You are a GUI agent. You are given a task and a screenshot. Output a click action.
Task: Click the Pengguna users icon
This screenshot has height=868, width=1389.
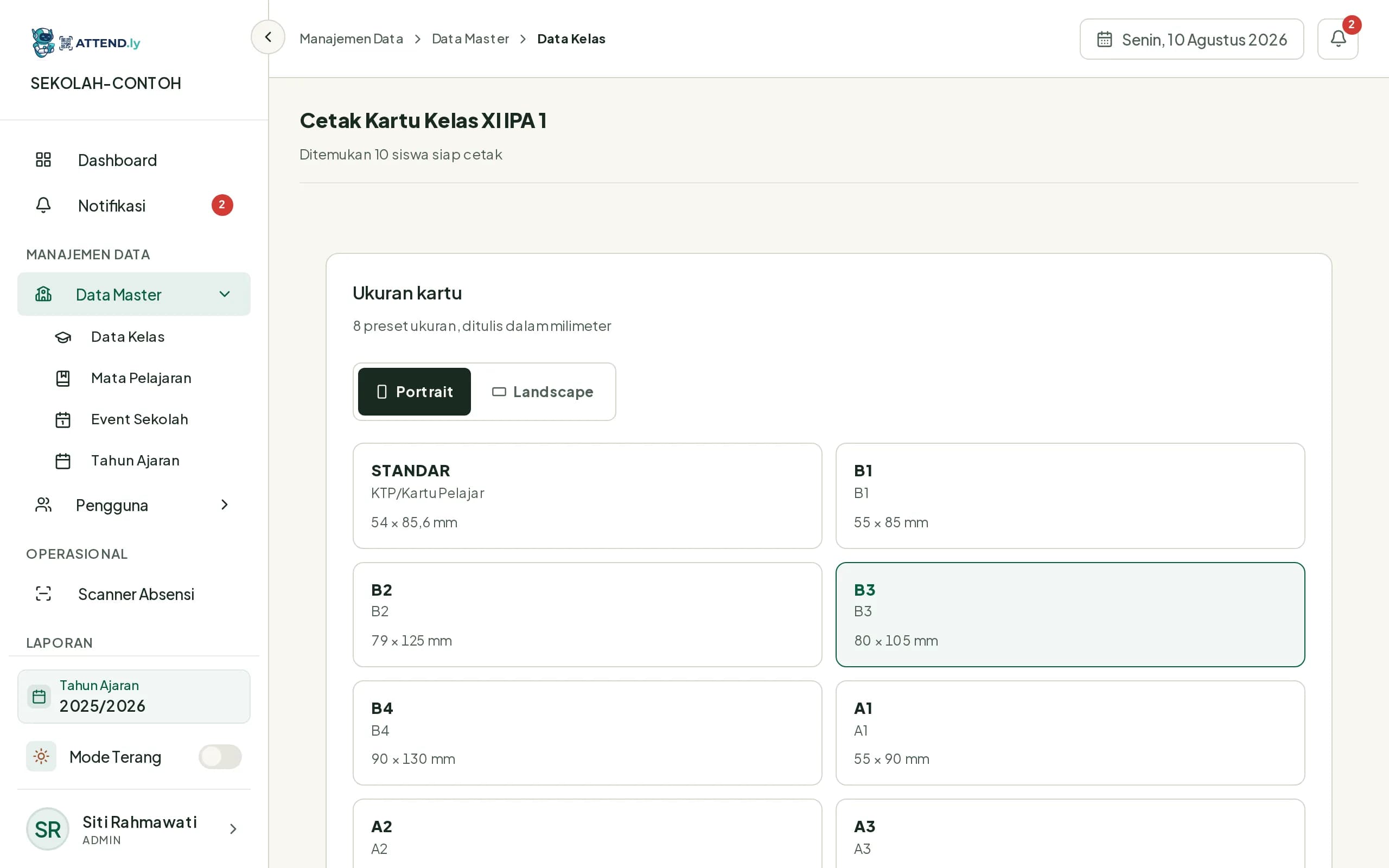43,505
